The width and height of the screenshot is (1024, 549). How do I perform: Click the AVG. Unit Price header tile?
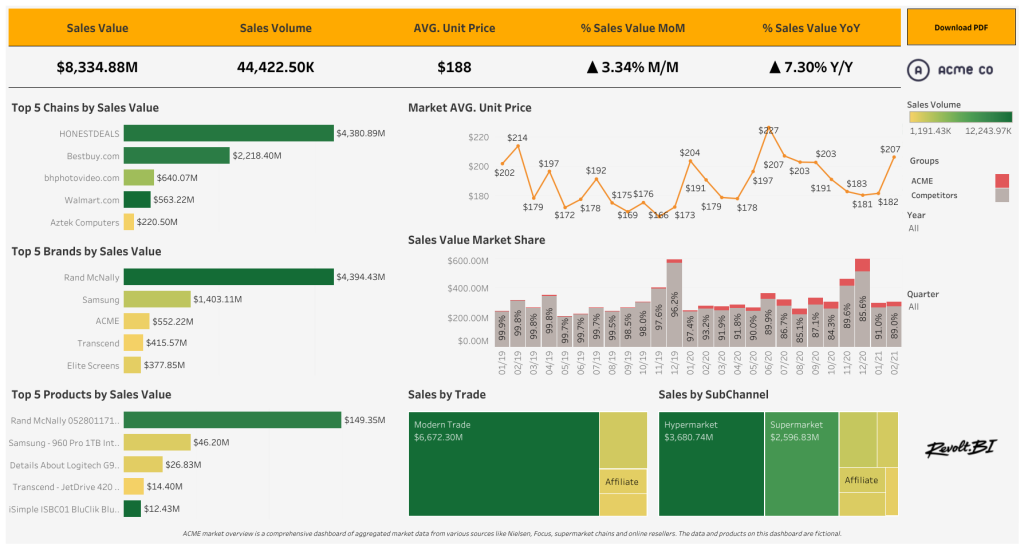click(454, 28)
